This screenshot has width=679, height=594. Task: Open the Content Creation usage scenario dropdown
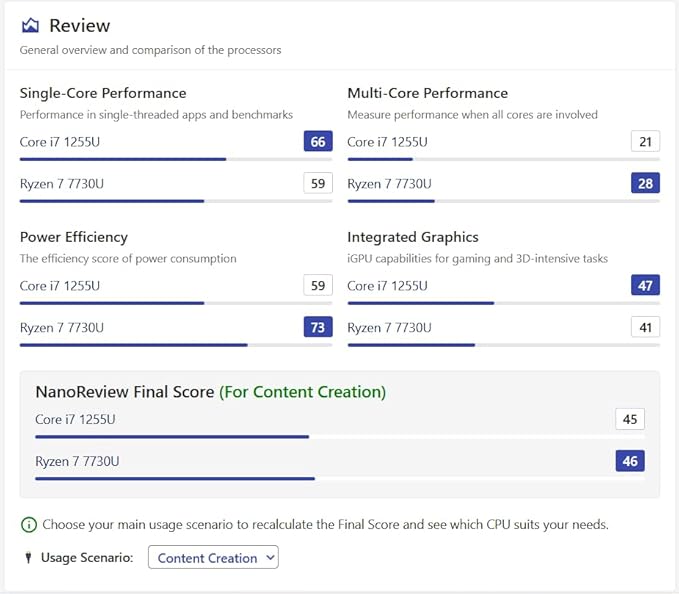click(x=213, y=557)
